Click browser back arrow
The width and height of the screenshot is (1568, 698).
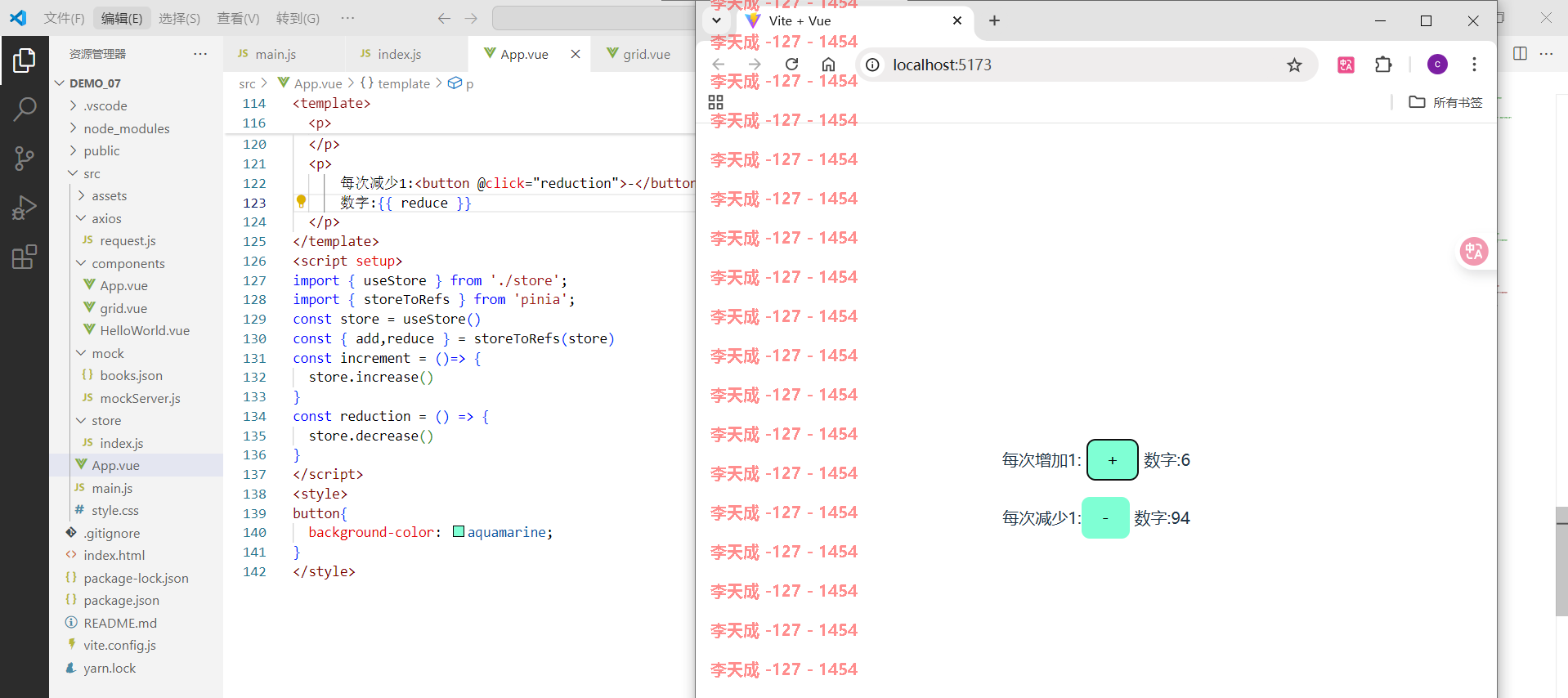click(719, 64)
